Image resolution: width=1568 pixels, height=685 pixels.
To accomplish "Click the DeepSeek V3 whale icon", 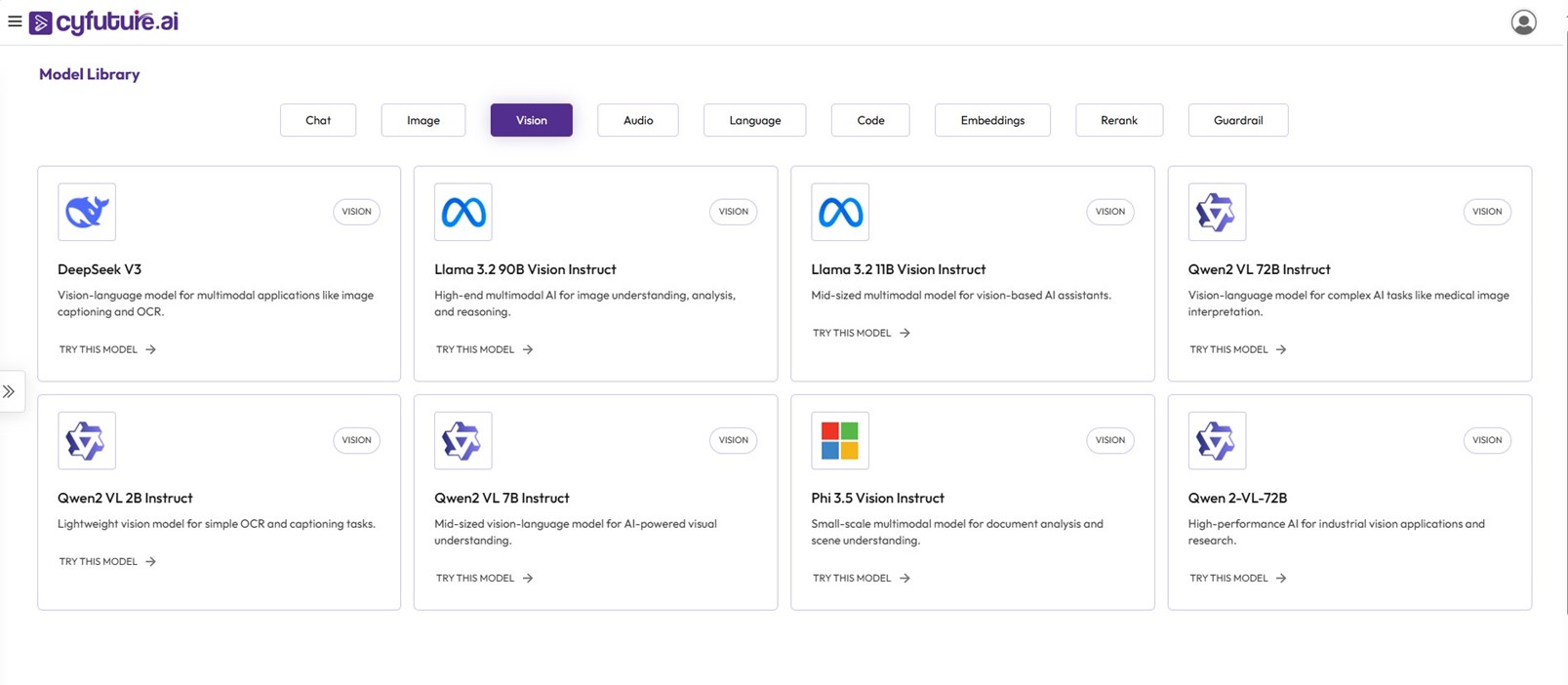I will pos(87,212).
